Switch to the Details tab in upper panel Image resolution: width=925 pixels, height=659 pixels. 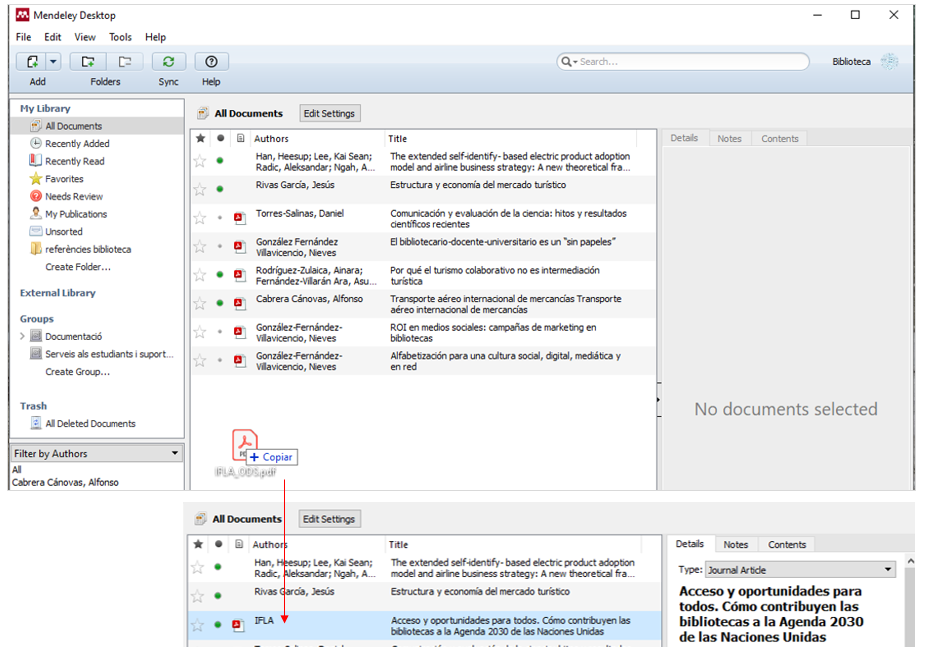click(x=684, y=138)
